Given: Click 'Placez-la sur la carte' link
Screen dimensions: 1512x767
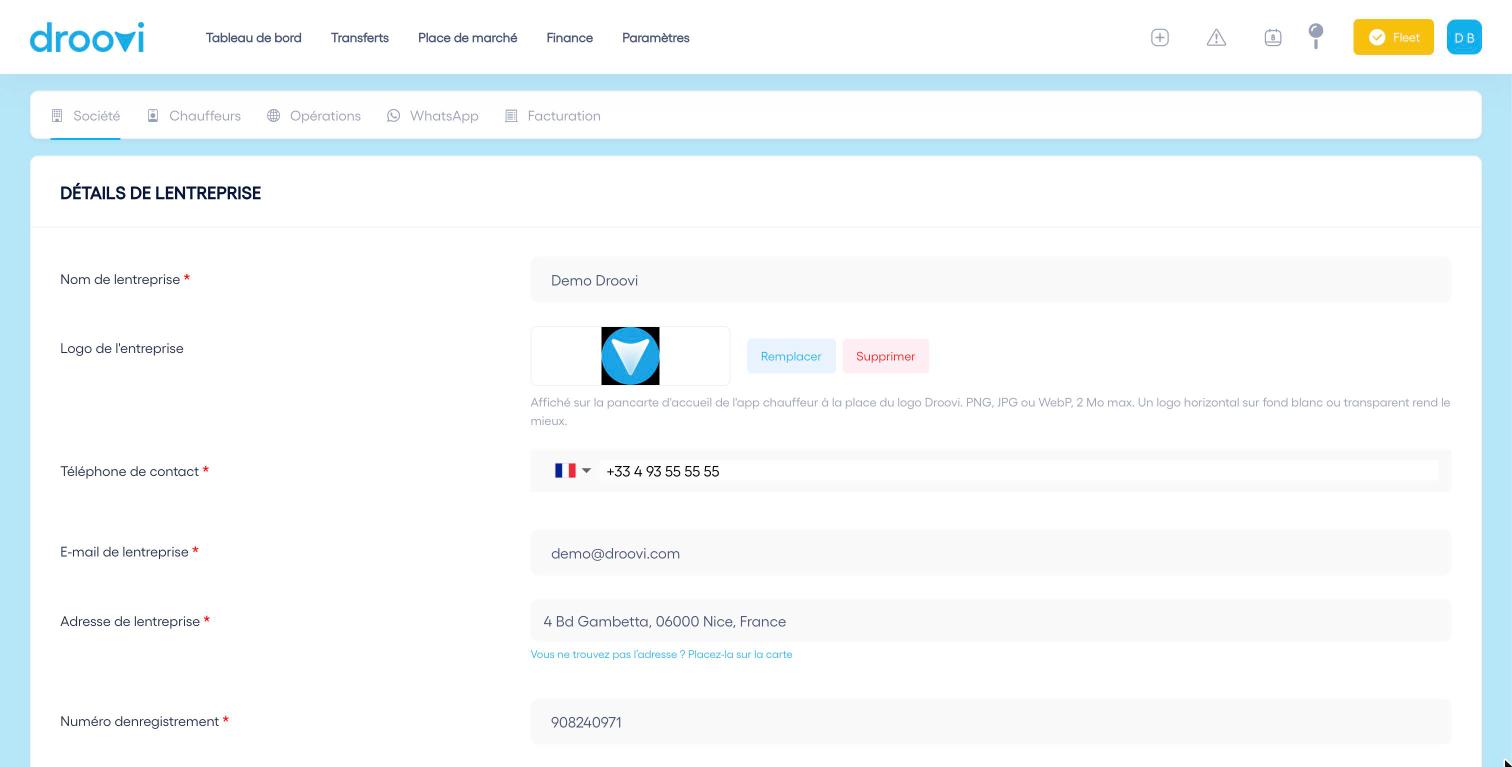Looking at the screenshot, I should point(740,654).
